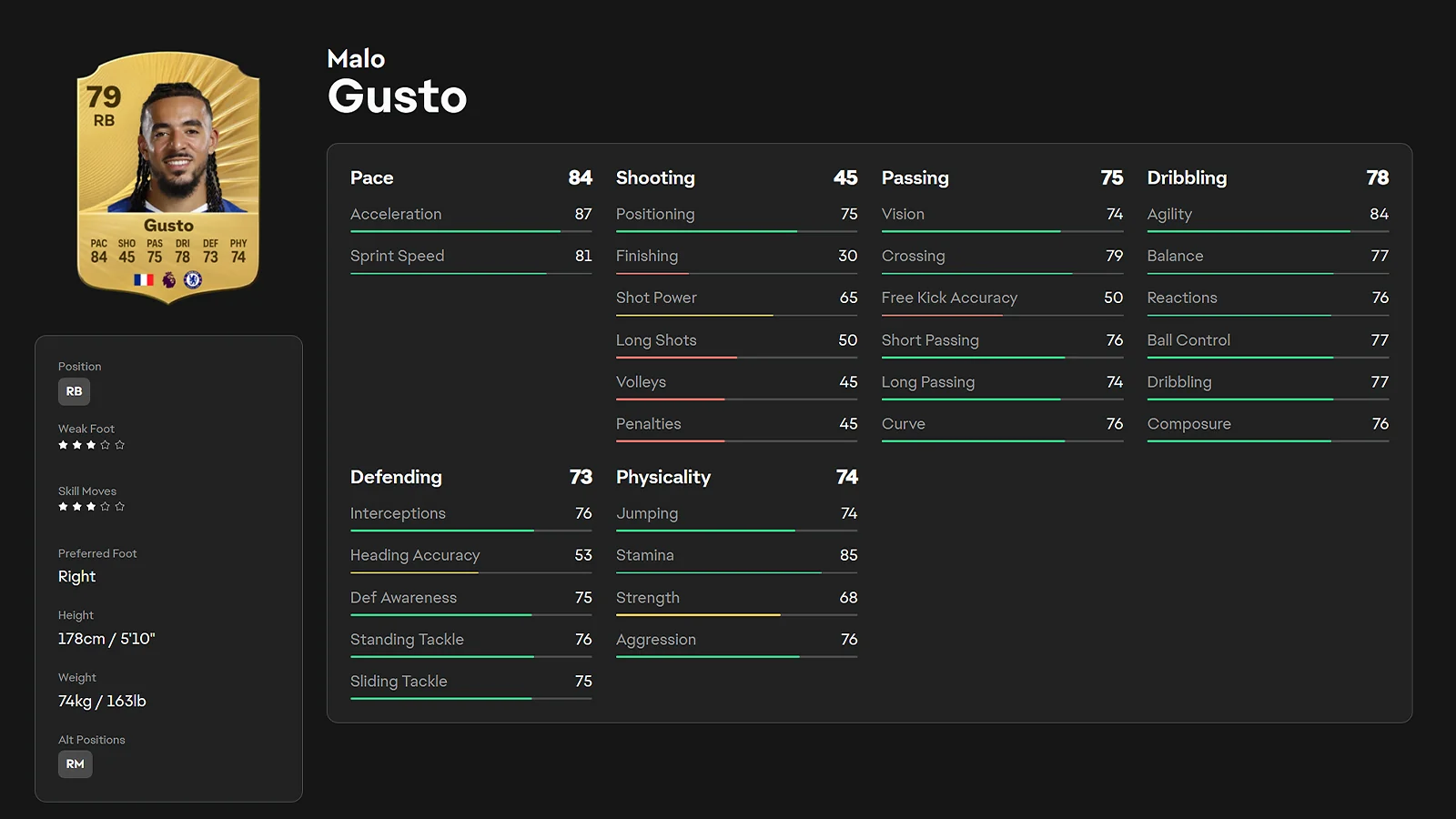Click the Crossing label
This screenshot has height=819, width=1456.
point(914,256)
